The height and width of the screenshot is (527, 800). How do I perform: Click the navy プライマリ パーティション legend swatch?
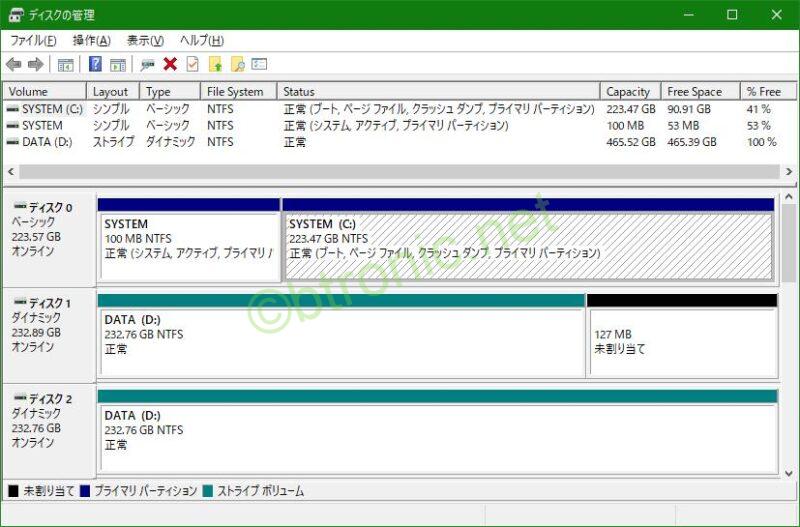click(x=85, y=491)
